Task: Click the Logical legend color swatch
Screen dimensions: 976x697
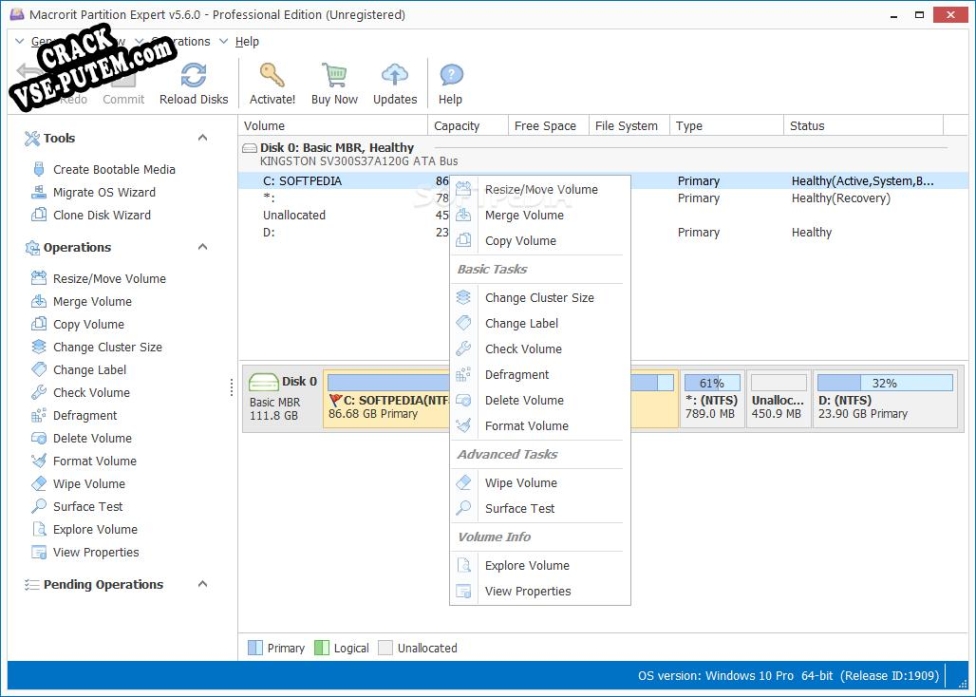Action: click(x=322, y=648)
